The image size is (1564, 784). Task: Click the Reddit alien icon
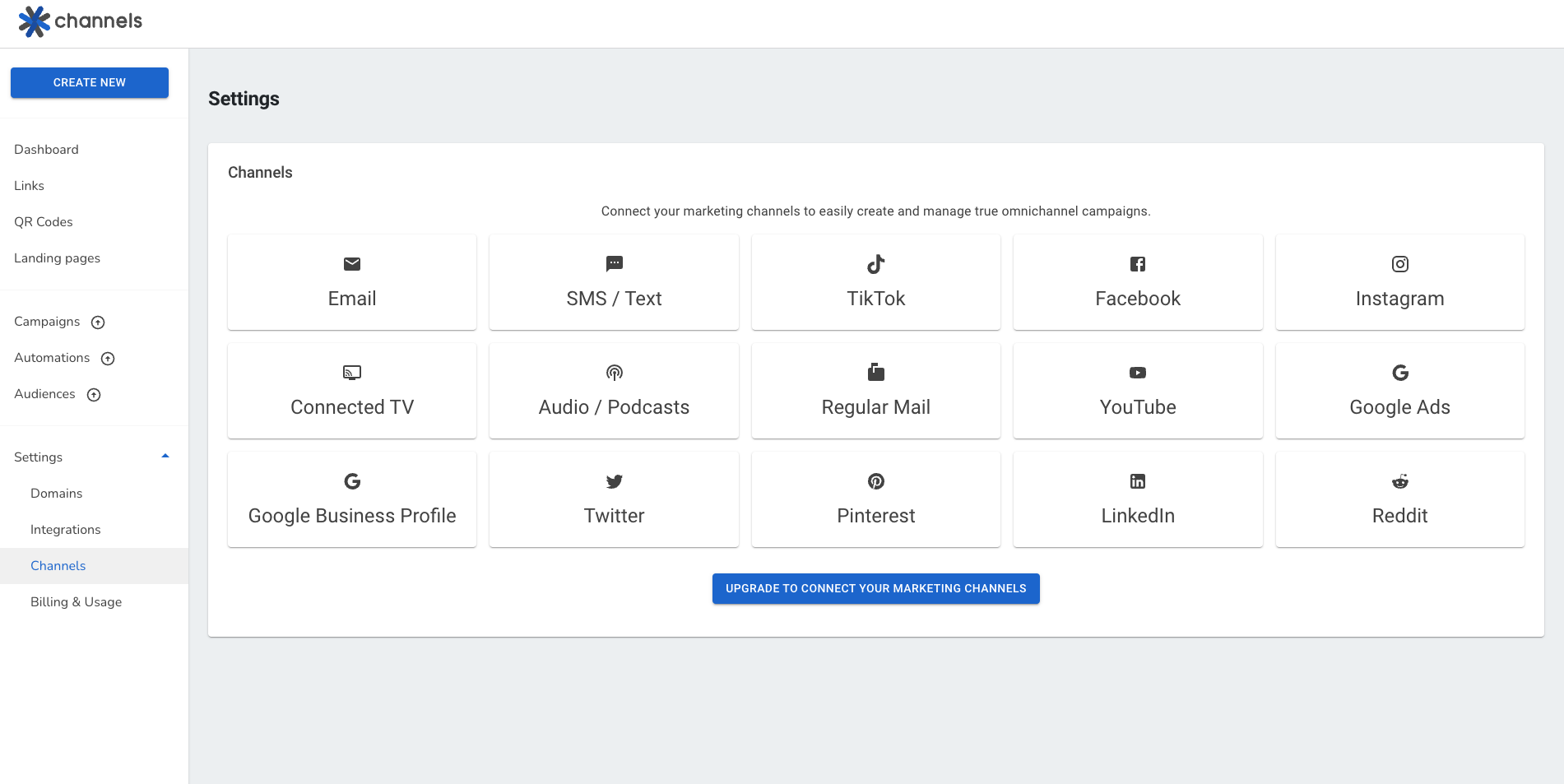pos(1399,481)
